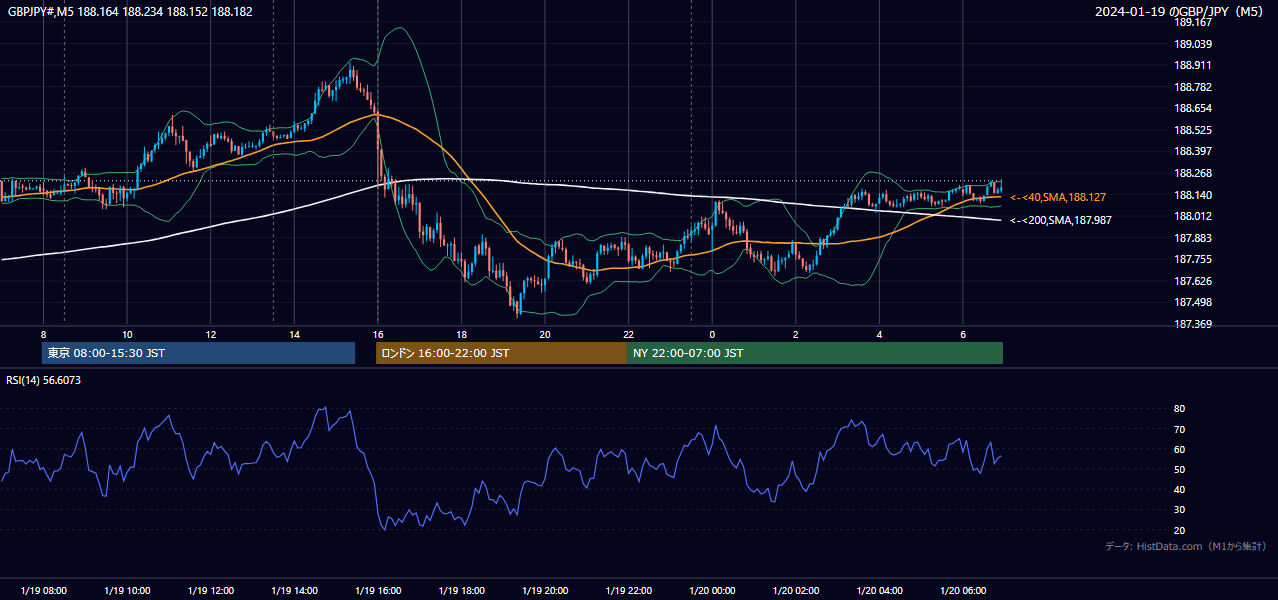Click RSI scale level 50

click(1179, 469)
